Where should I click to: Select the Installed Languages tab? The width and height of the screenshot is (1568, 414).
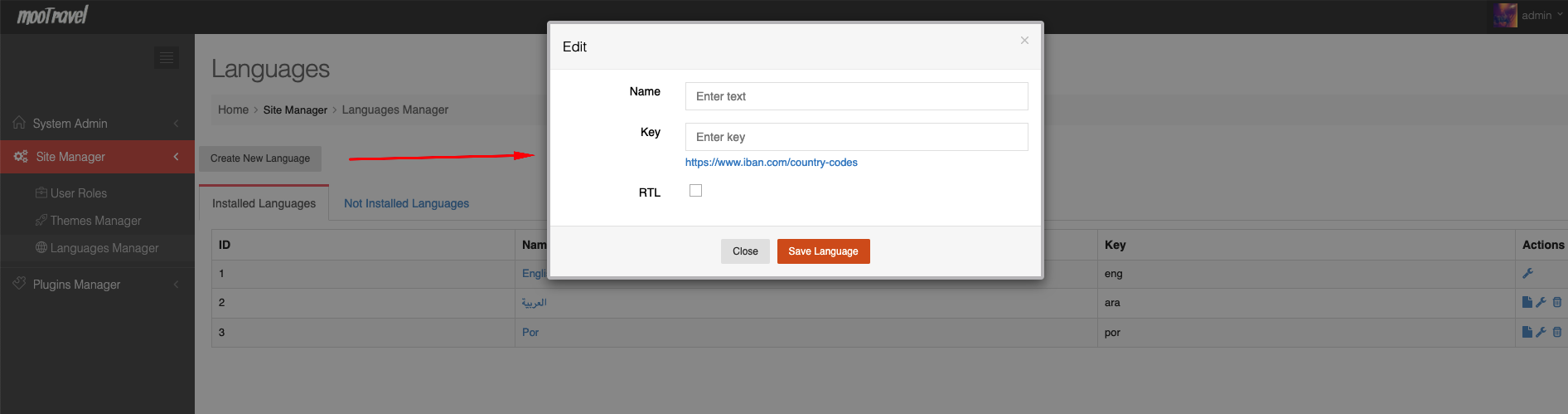pyautogui.click(x=264, y=203)
